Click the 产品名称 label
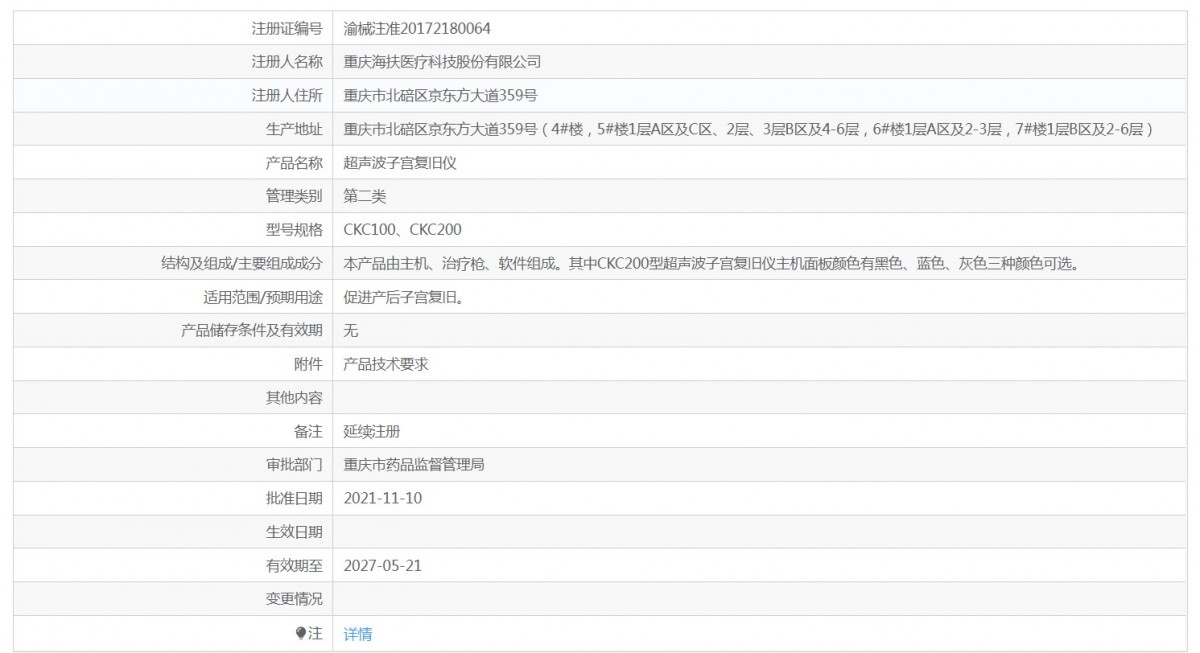Screen dimensions: 1200x653 294,163
